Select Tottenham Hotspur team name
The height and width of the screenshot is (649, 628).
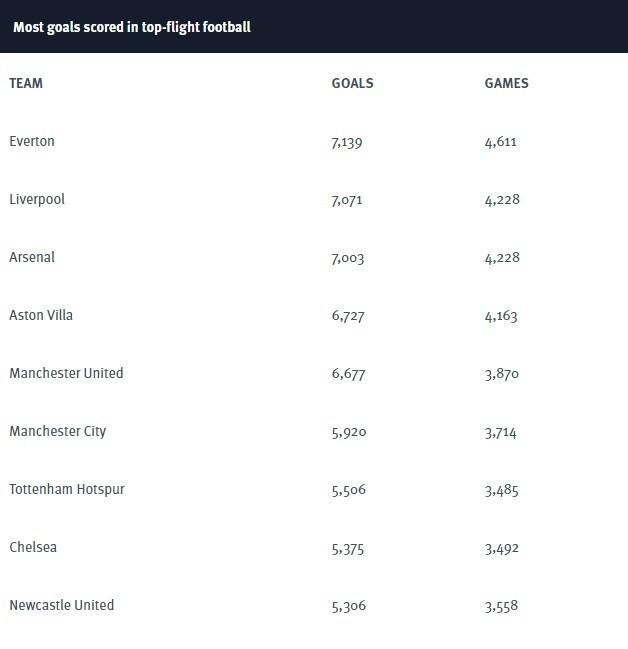click(67, 489)
